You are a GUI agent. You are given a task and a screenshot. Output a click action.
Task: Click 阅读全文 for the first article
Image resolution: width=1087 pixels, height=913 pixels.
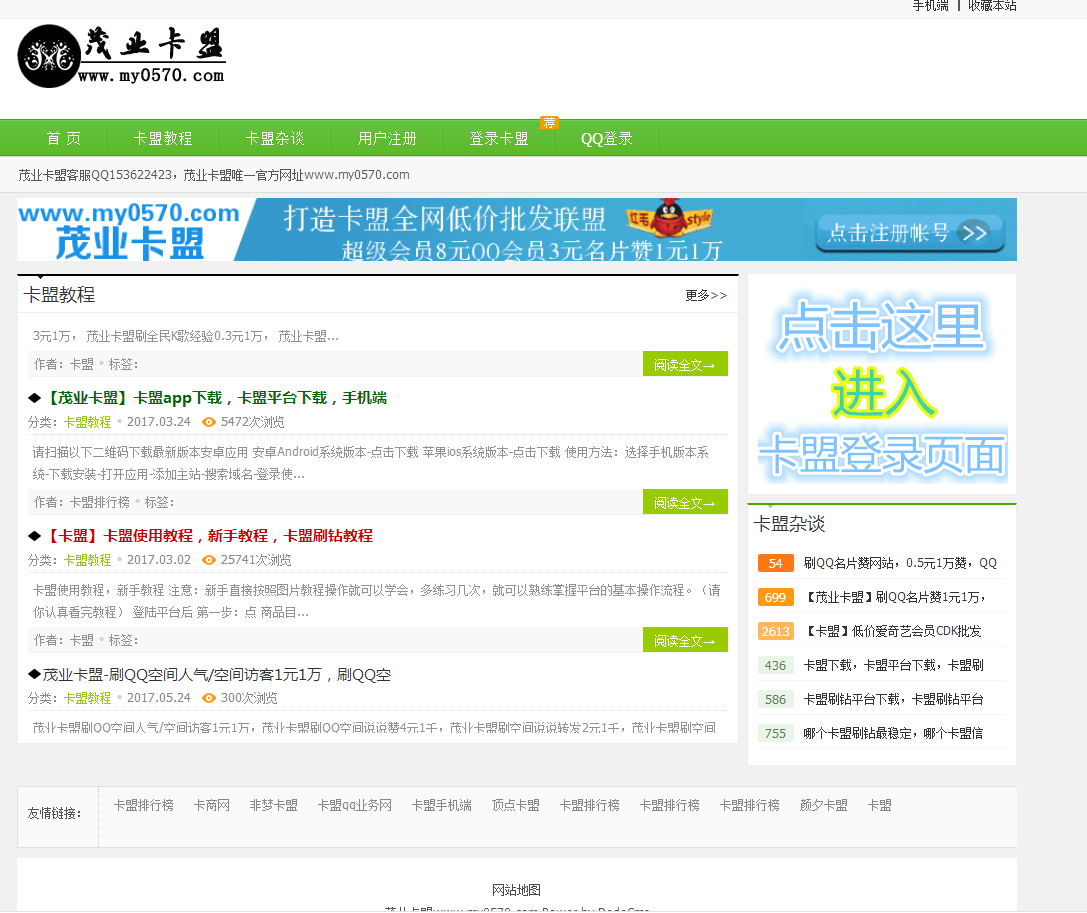point(684,364)
